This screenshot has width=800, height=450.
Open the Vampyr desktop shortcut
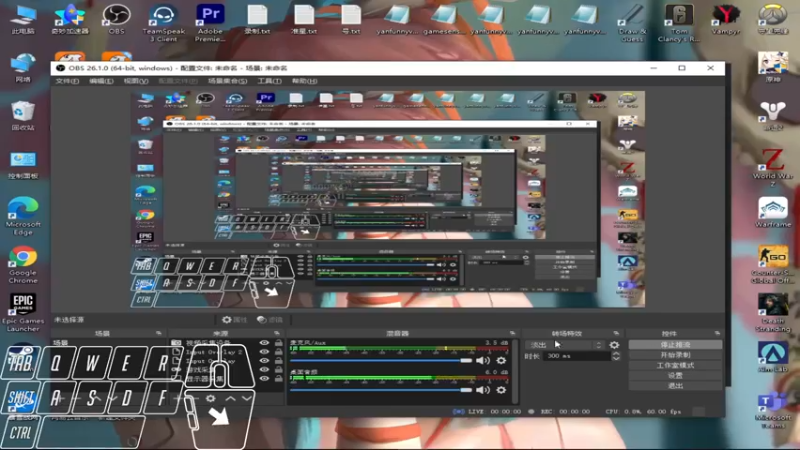[x=726, y=18]
